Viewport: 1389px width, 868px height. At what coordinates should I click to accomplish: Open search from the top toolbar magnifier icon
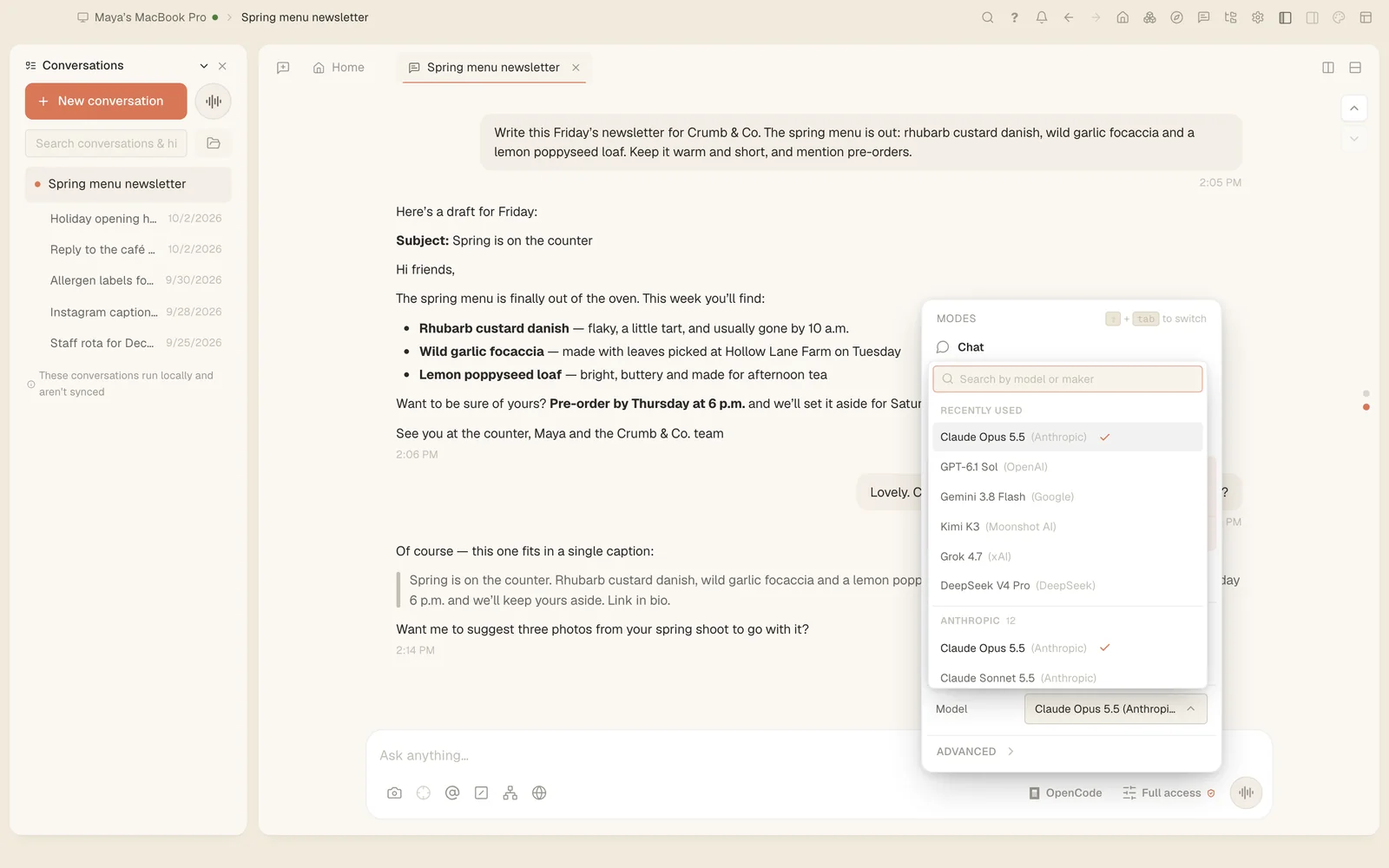987,17
